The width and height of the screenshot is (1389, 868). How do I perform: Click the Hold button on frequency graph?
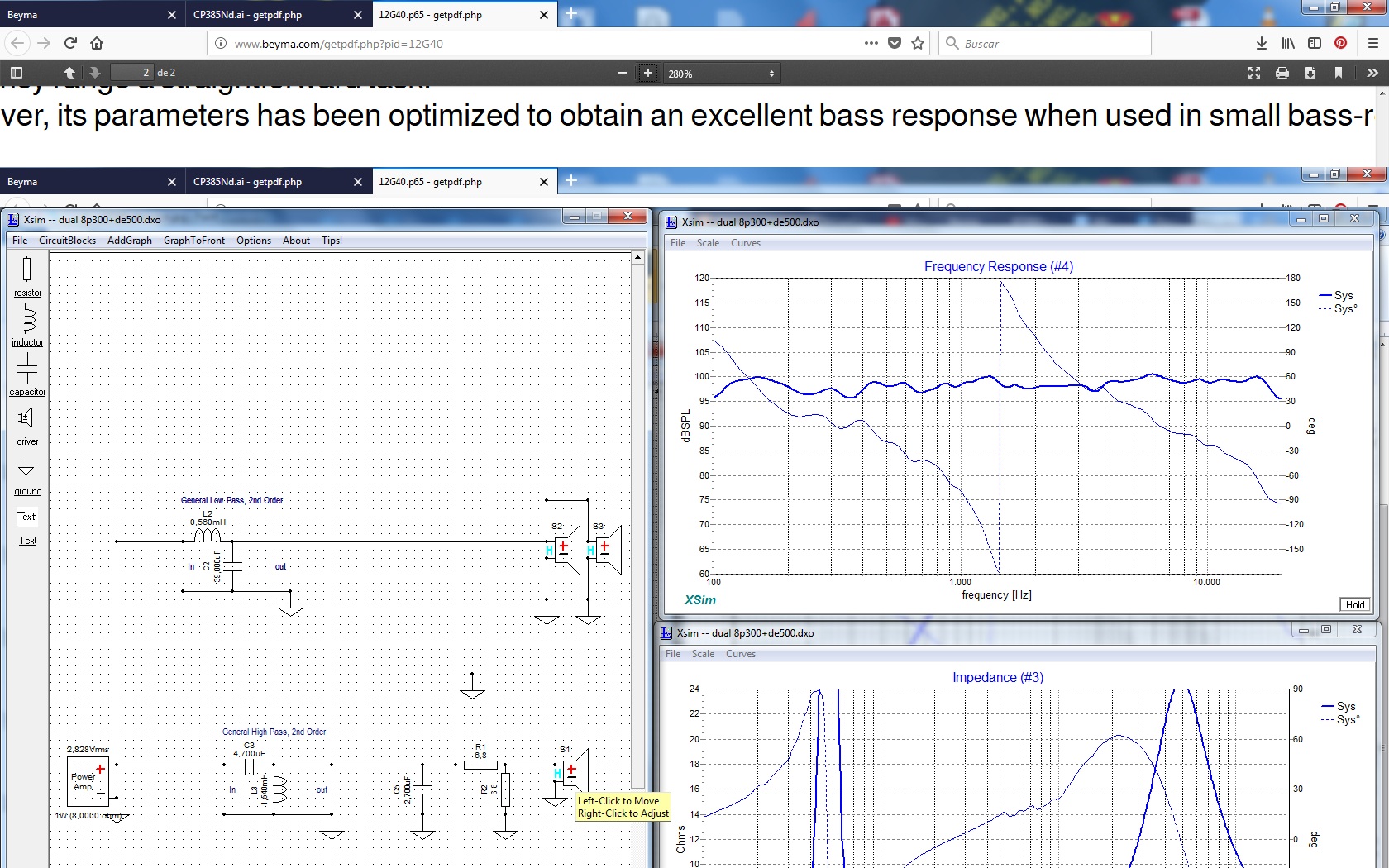tap(1355, 604)
